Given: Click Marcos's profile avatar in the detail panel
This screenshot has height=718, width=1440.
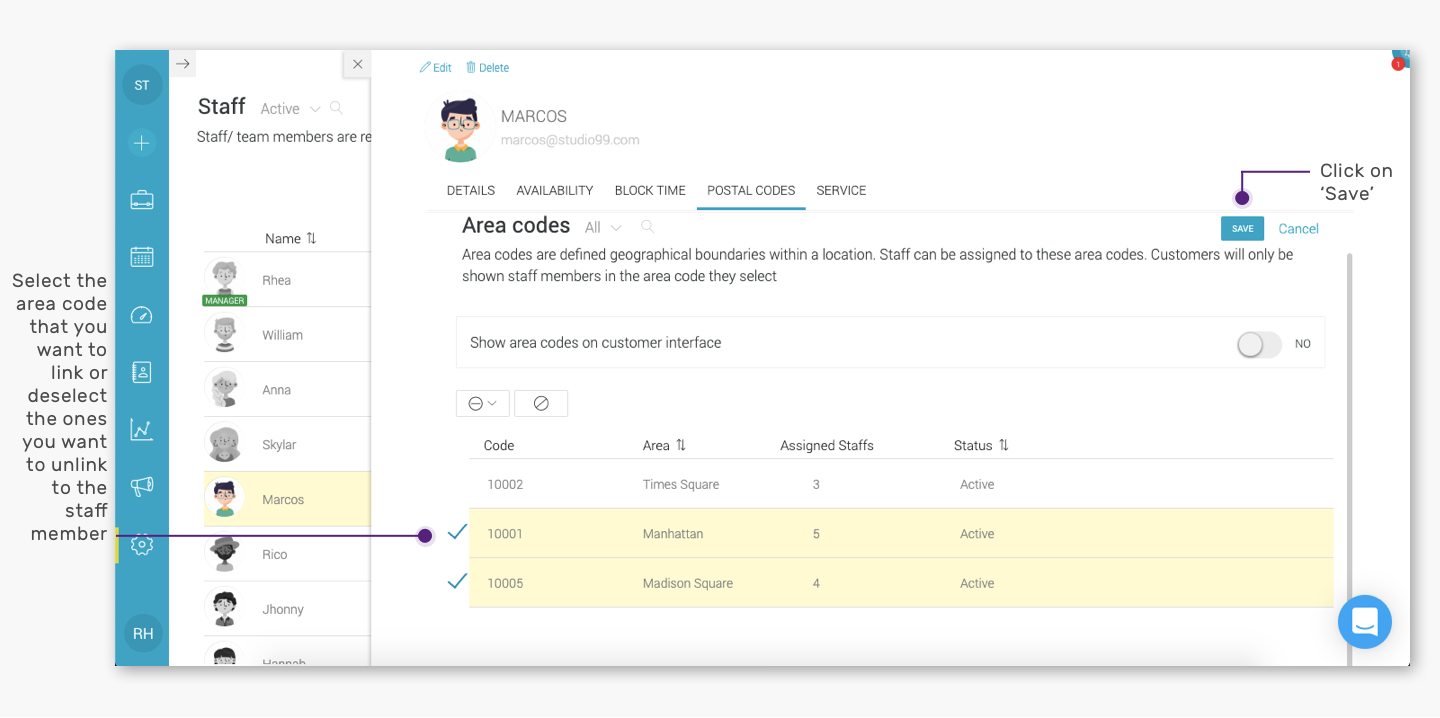Looking at the screenshot, I should tap(460, 129).
